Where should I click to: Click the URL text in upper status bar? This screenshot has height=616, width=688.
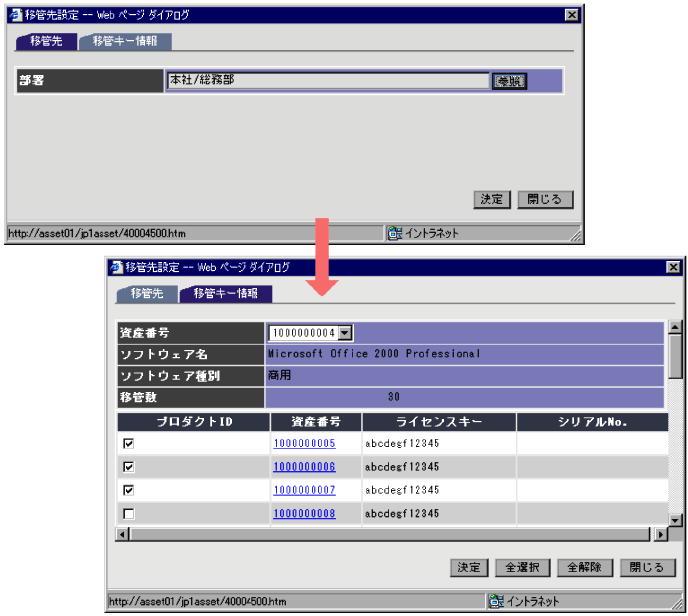point(97,233)
